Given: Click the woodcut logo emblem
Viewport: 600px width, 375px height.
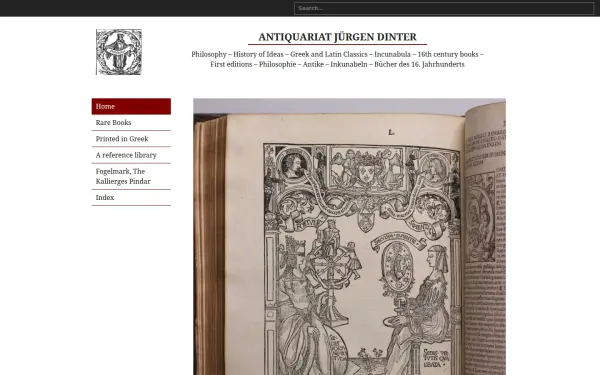Looking at the screenshot, I should click(119, 52).
